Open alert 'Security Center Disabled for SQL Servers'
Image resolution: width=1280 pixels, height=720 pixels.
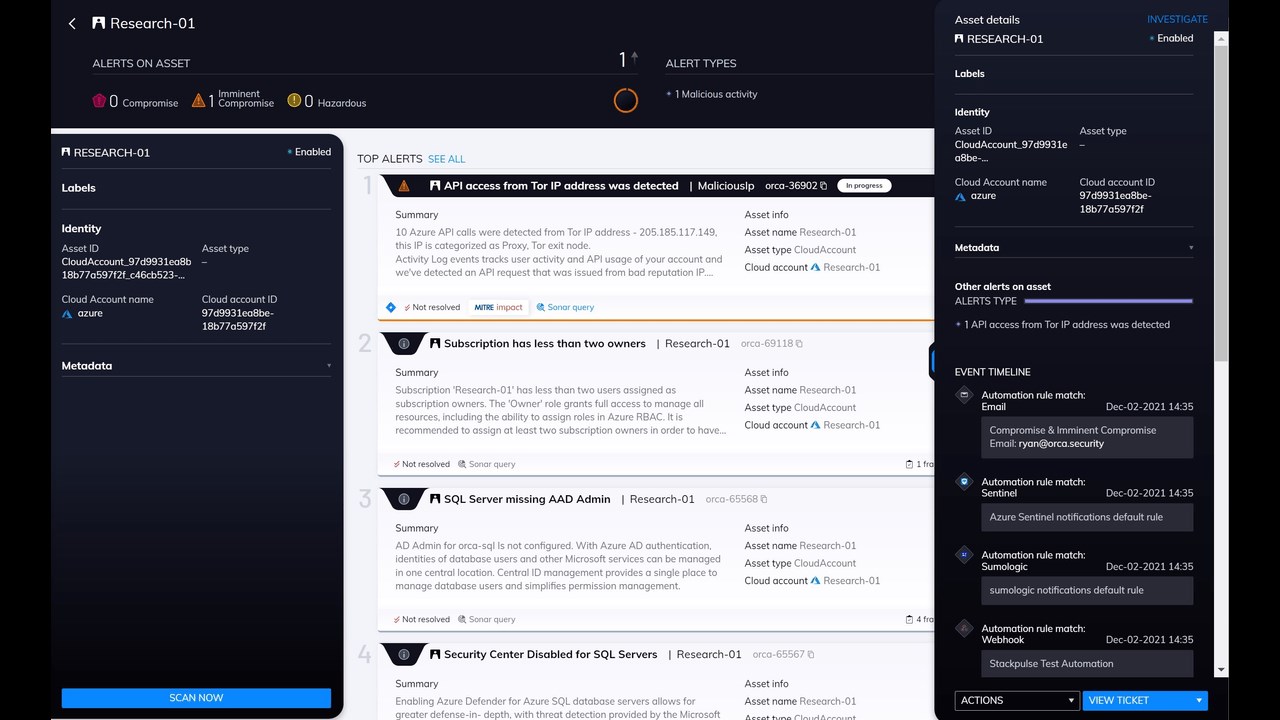coord(551,655)
